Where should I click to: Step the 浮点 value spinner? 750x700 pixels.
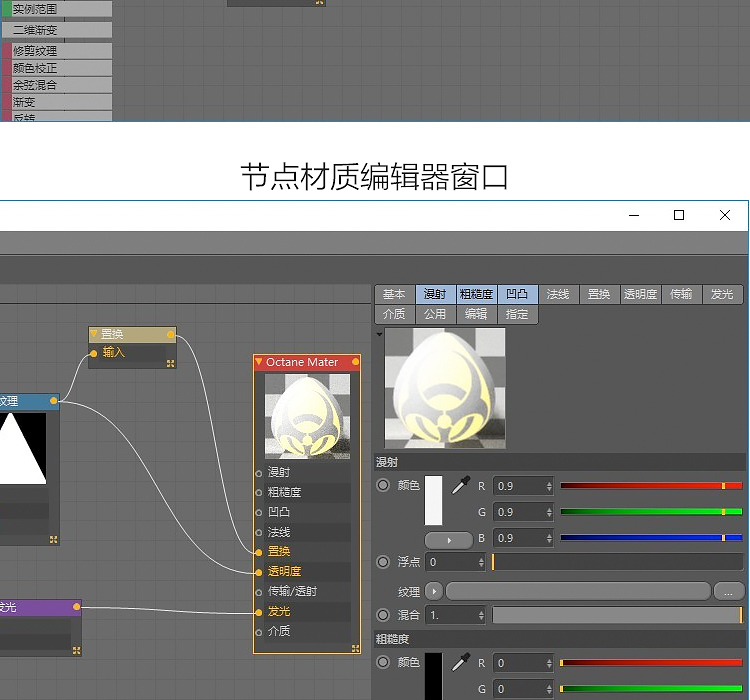(481, 562)
